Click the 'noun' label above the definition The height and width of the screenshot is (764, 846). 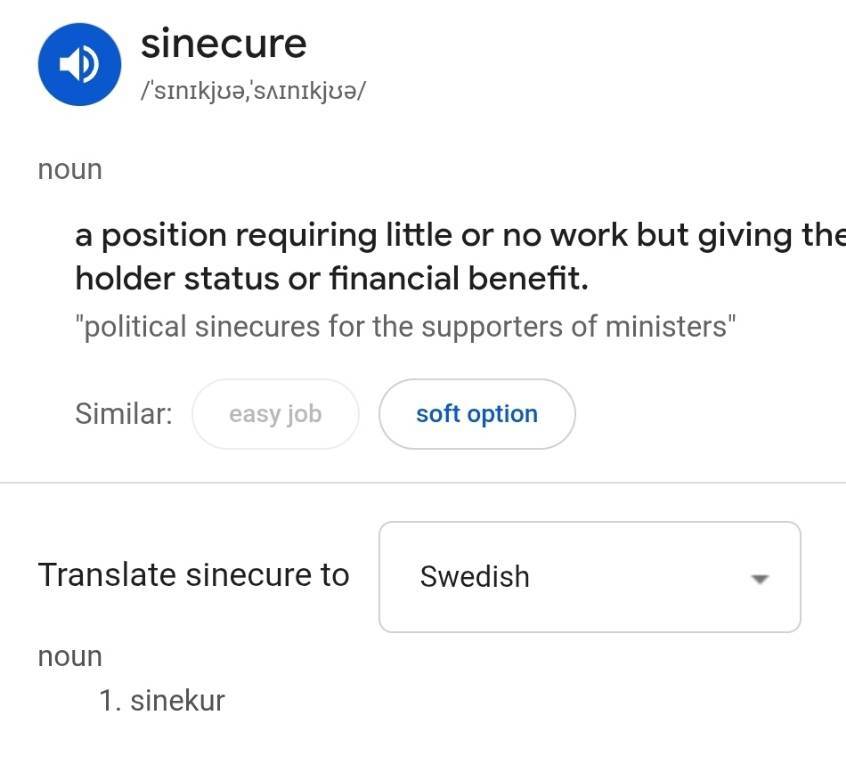pyautogui.click(x=70, y=169)
